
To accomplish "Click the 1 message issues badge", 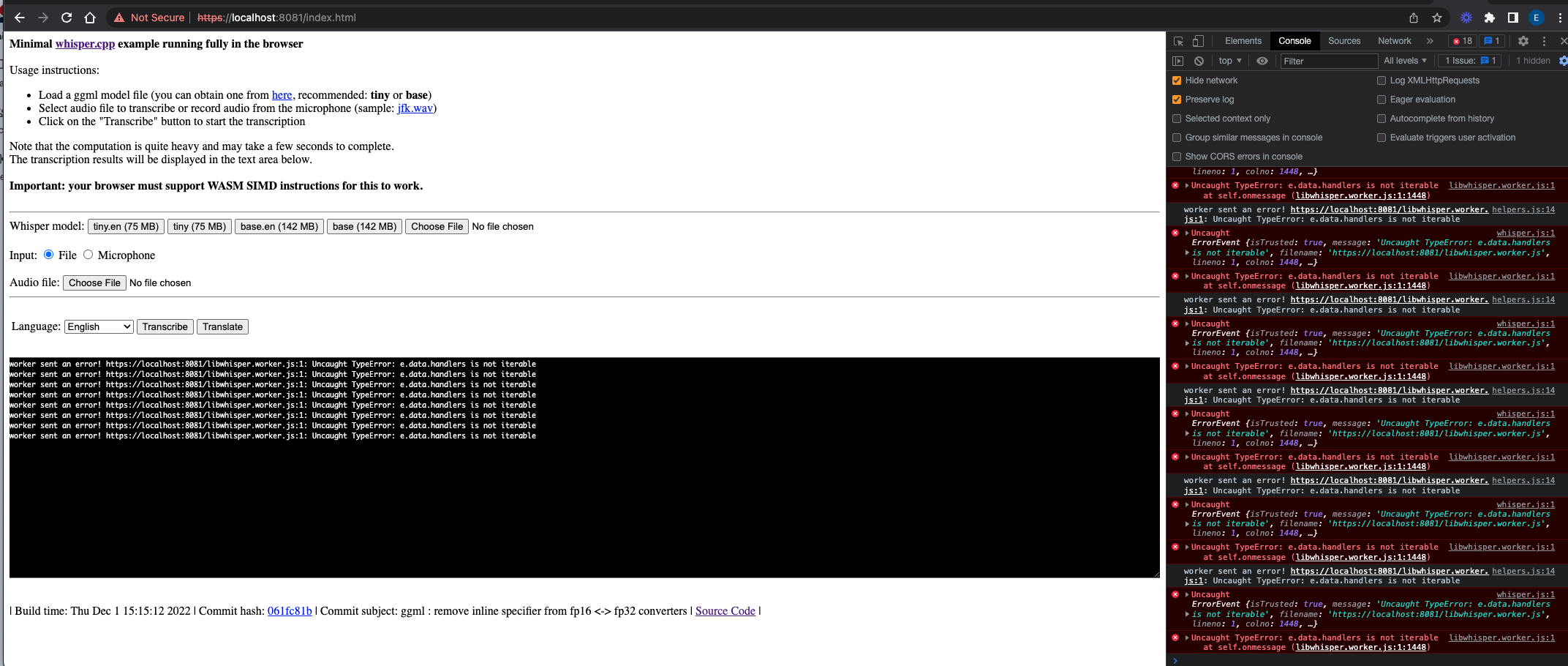I will [1492, 41].
